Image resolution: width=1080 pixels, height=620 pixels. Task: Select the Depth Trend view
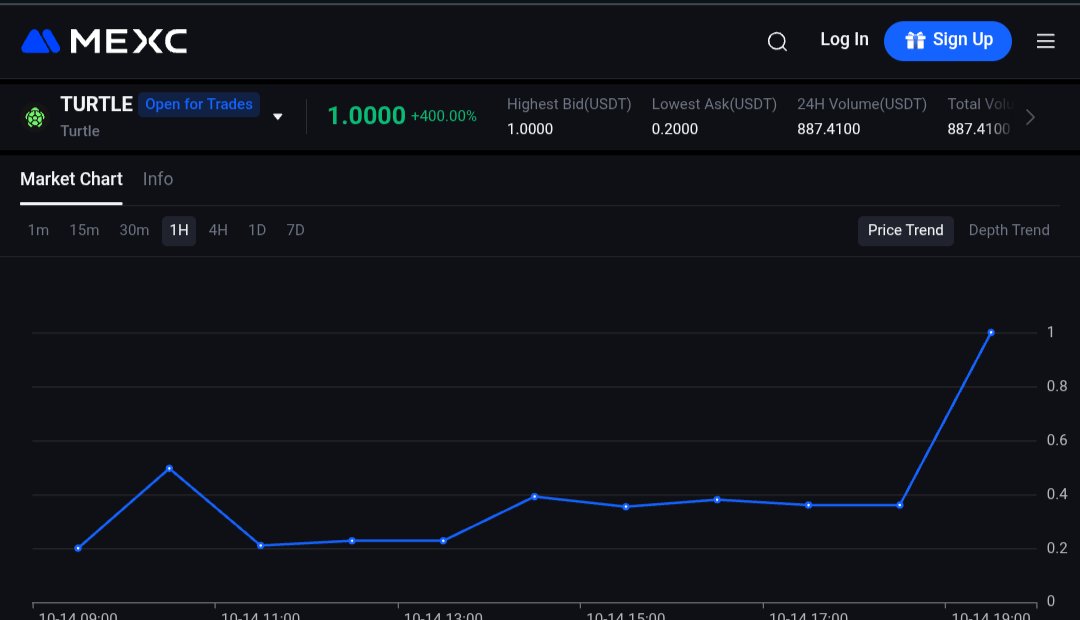pos(1009,231)
